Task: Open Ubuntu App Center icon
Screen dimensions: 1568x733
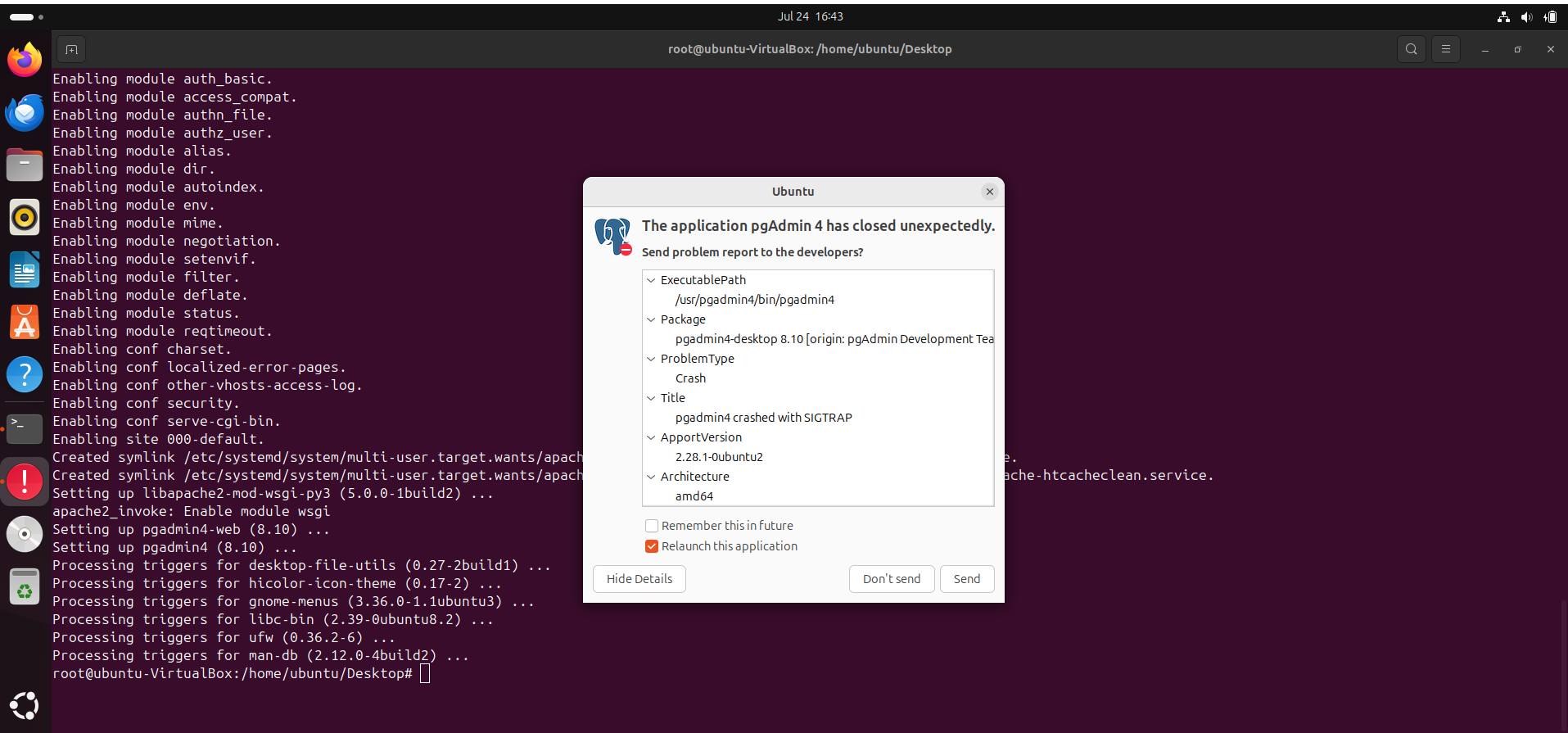Action: [25, 323]
